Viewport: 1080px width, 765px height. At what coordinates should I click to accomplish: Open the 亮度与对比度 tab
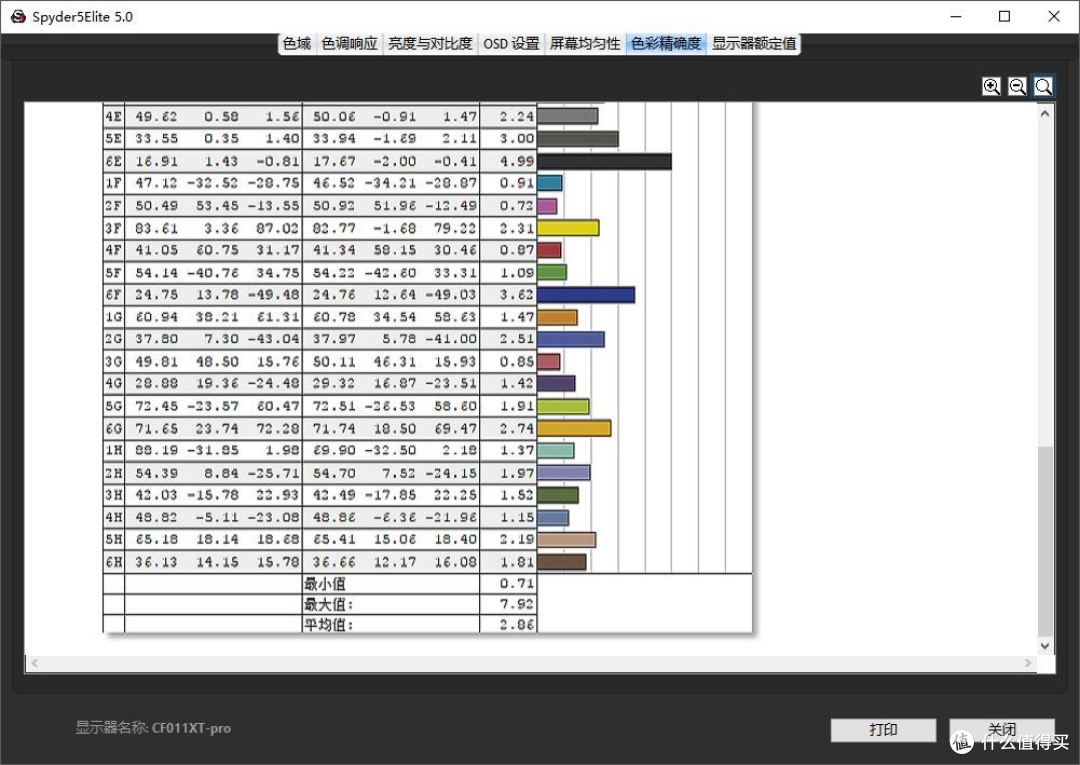(430, 43)
